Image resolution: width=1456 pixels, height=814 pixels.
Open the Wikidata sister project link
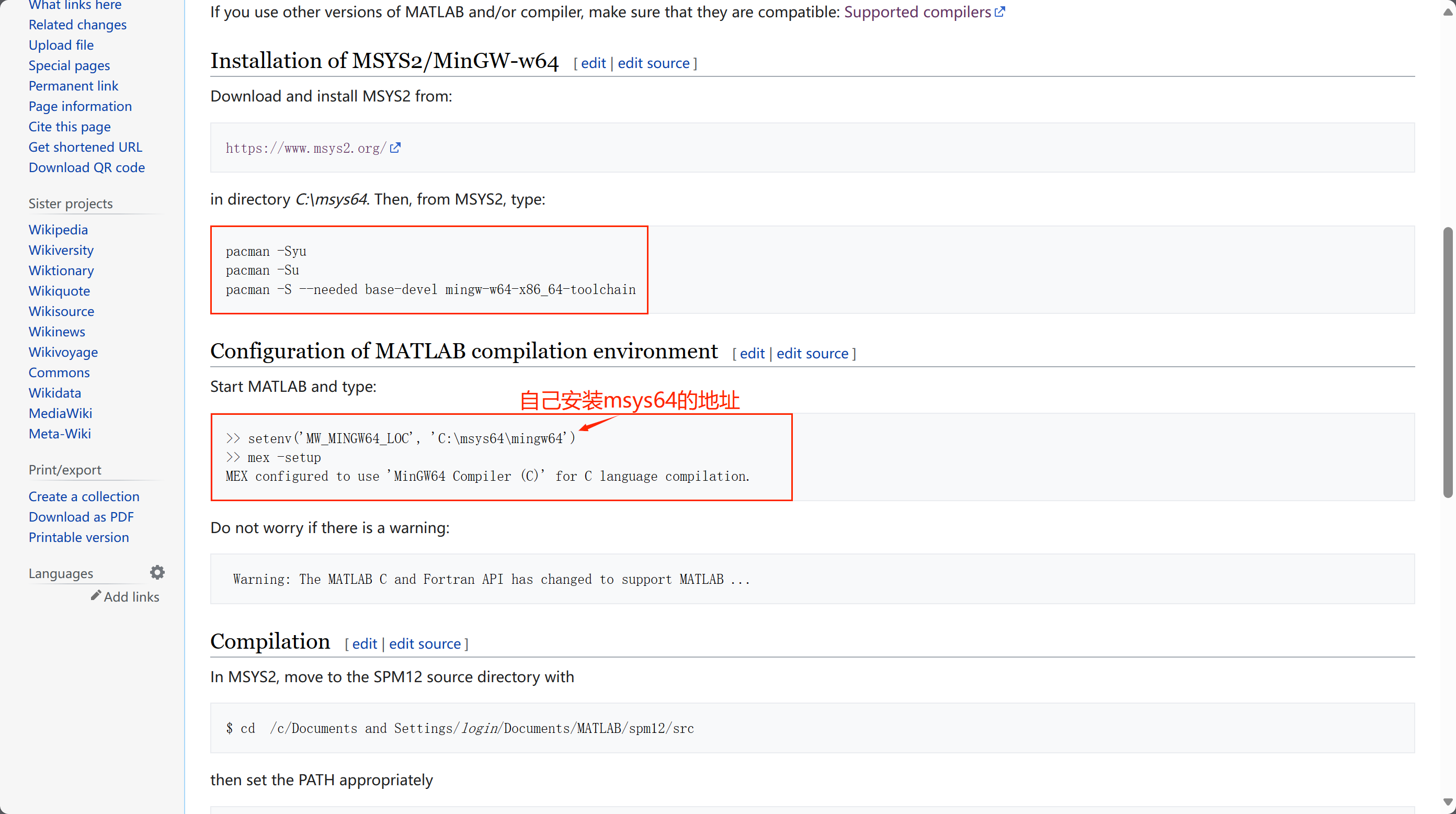coord(55,393)
